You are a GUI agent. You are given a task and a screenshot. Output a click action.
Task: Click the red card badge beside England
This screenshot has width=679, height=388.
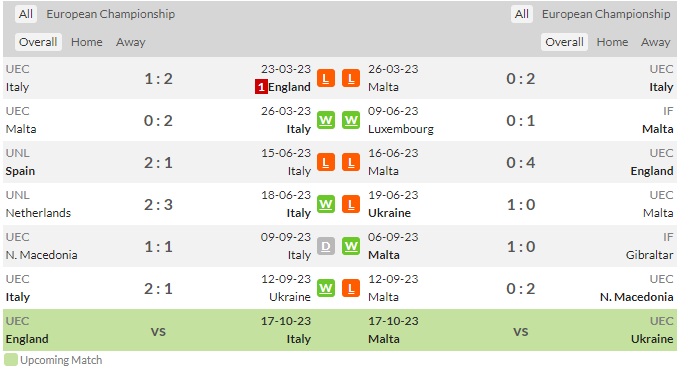[261, 87]
